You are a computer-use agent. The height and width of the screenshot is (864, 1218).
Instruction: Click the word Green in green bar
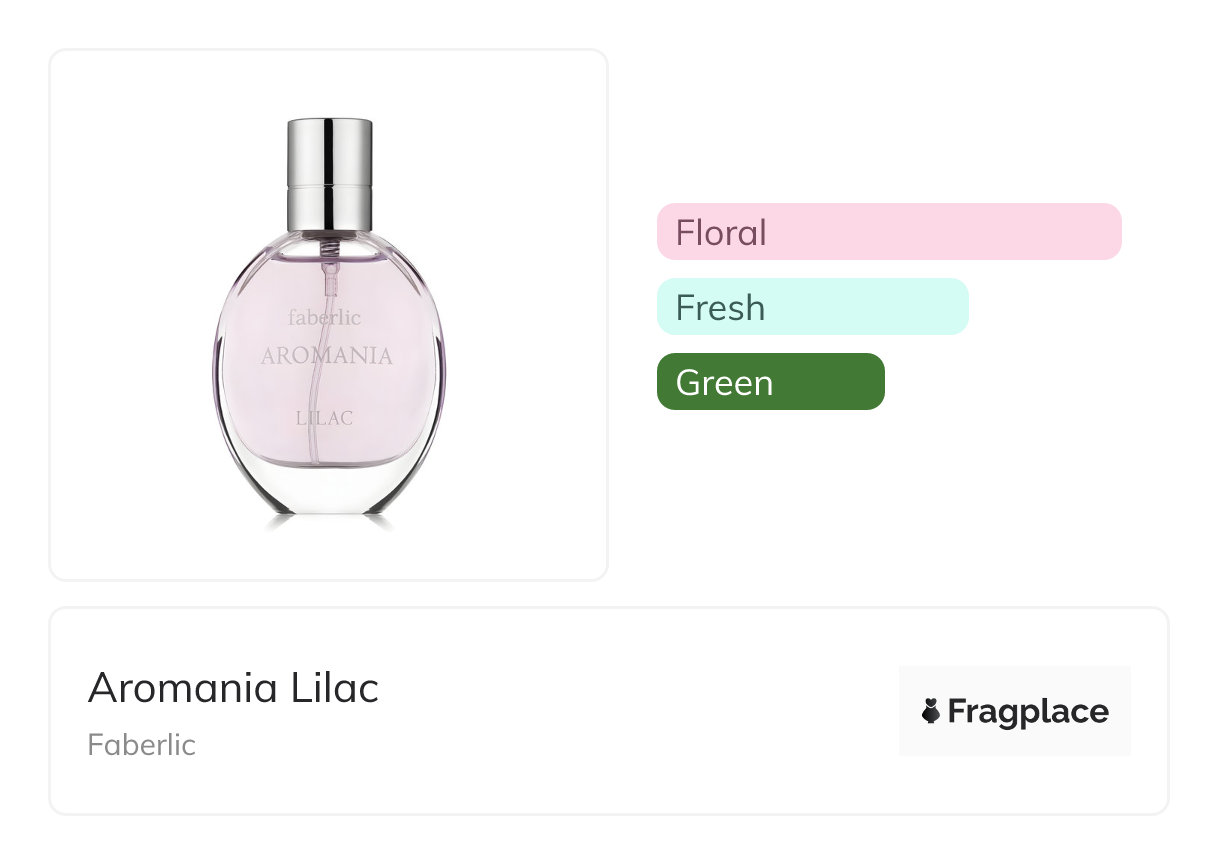pyautogui.click(x=724, y=383)
